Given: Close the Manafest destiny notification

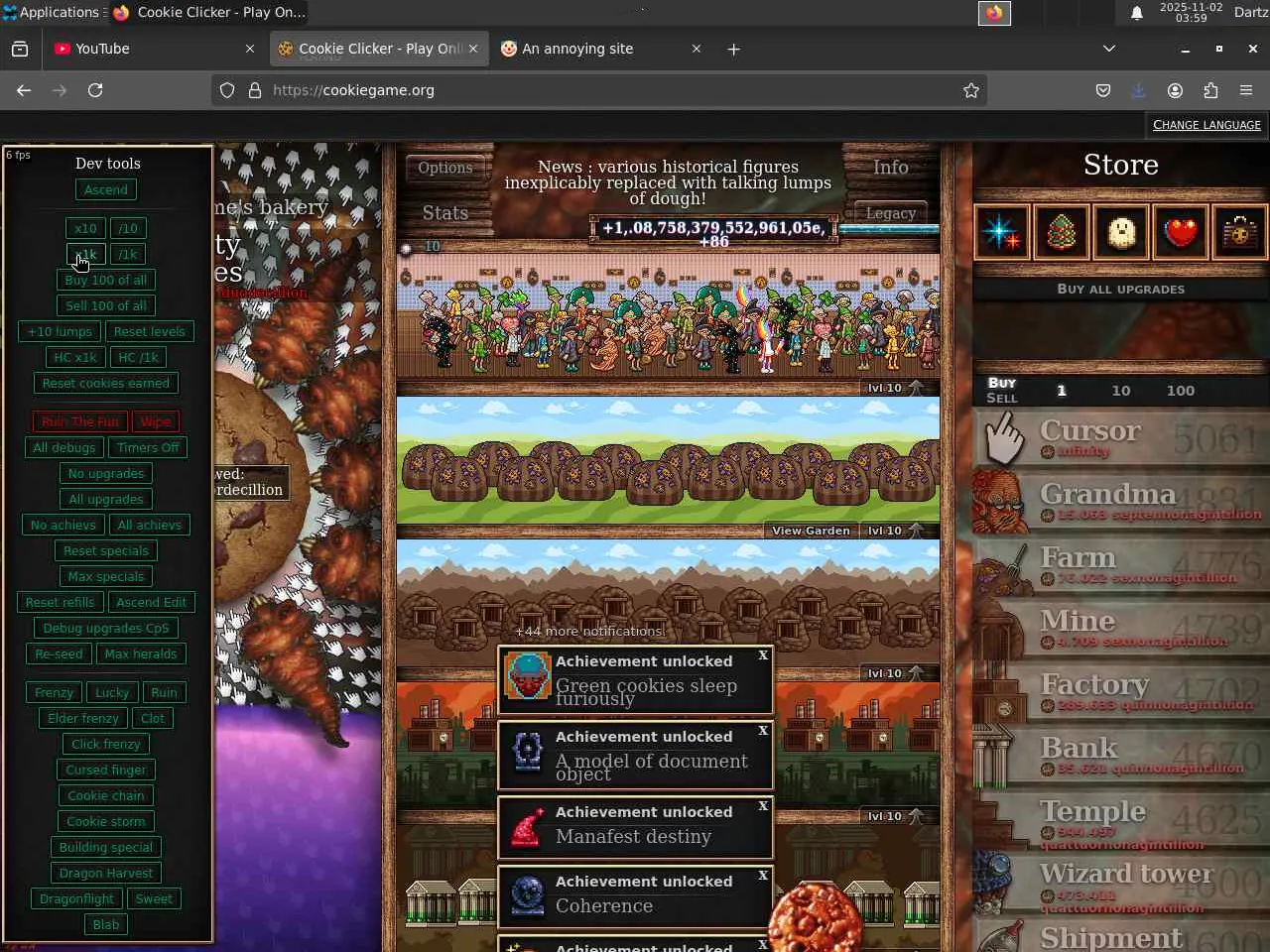Looking at the screenshot, I should [763, 806].
